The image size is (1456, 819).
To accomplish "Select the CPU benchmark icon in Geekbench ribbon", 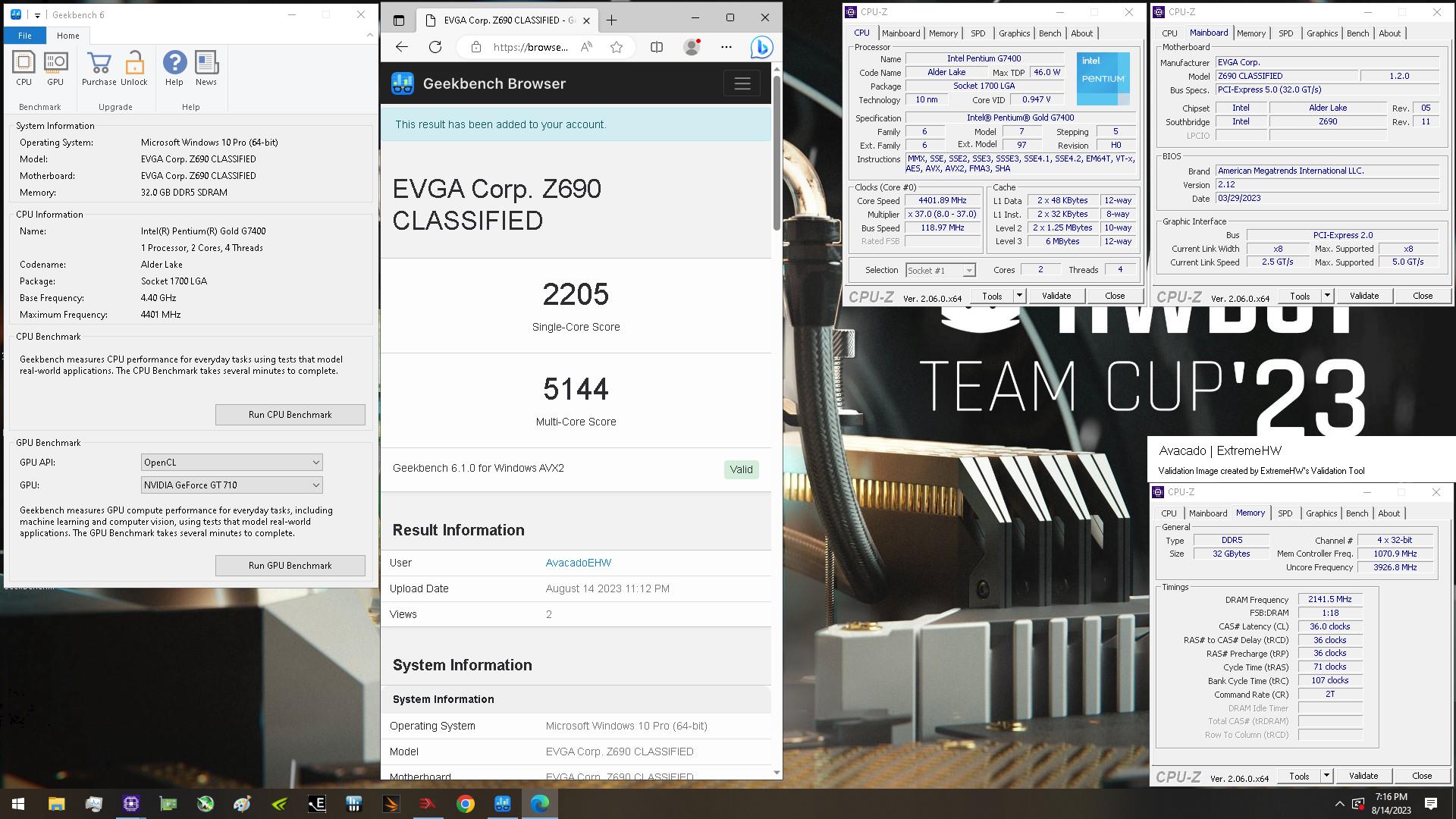I will [24, 69].
